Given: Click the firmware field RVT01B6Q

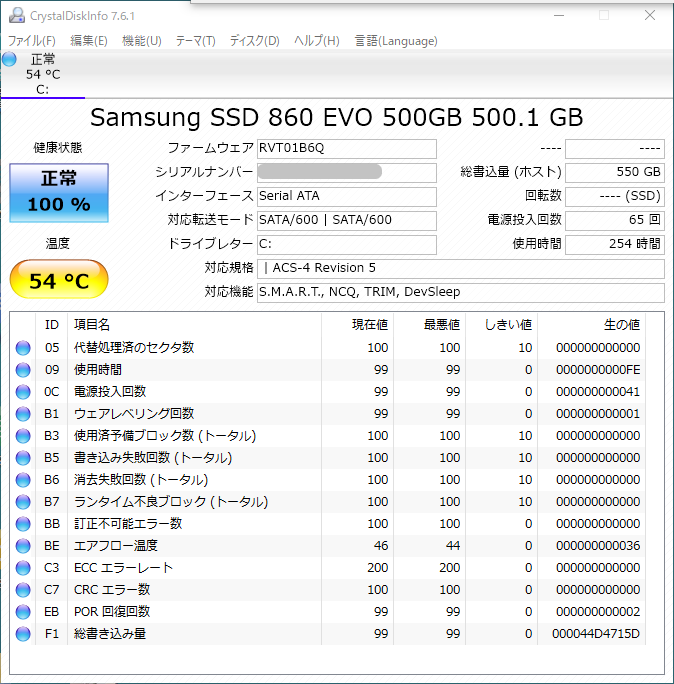Looking at the screenshot, I should 347,149.
